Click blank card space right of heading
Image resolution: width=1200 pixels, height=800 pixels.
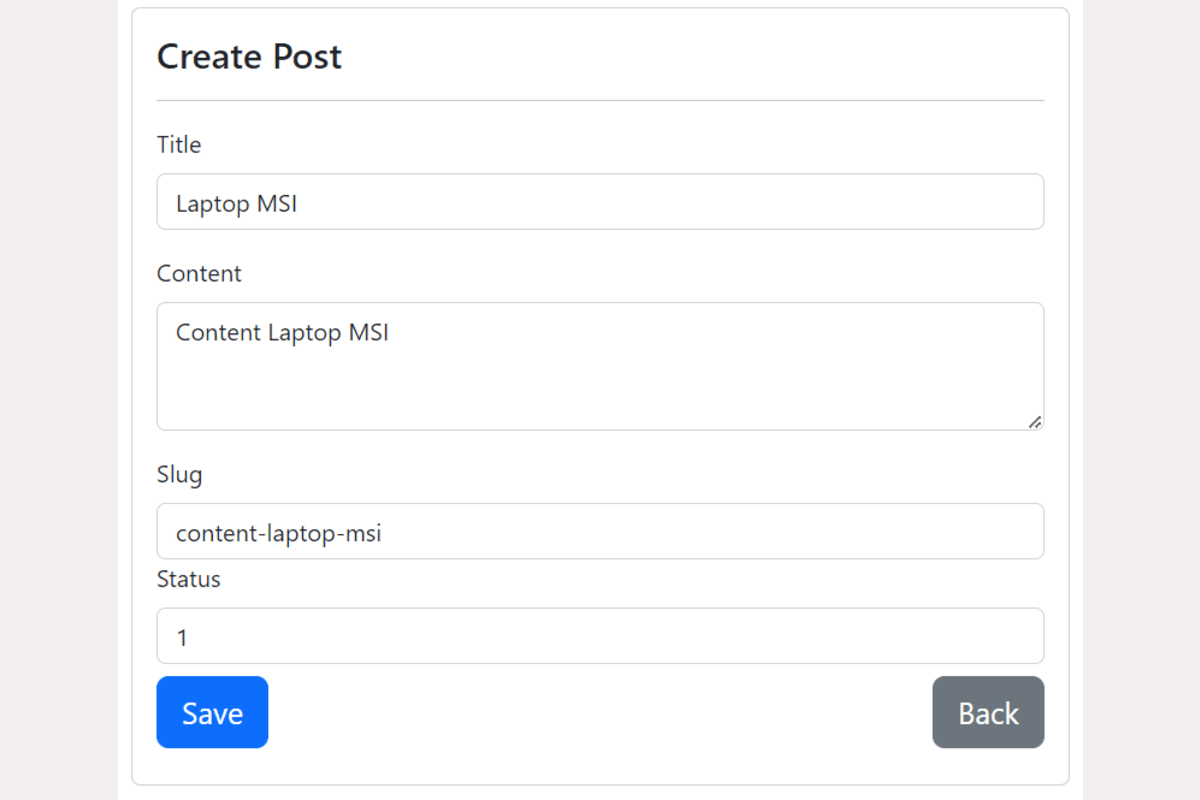(700, 57)
